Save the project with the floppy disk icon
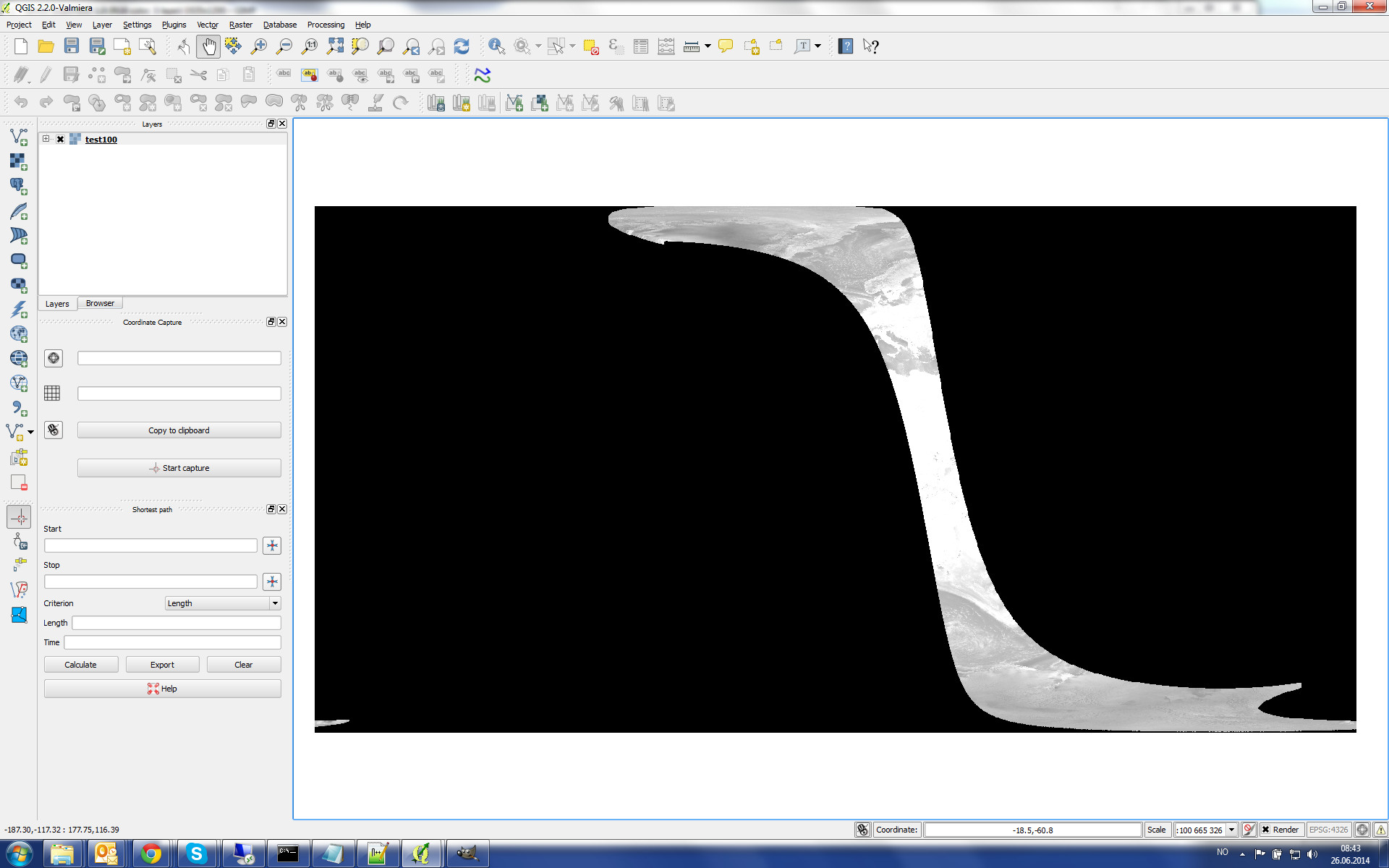Viewport: 1389px width, 868px height. 72,47
